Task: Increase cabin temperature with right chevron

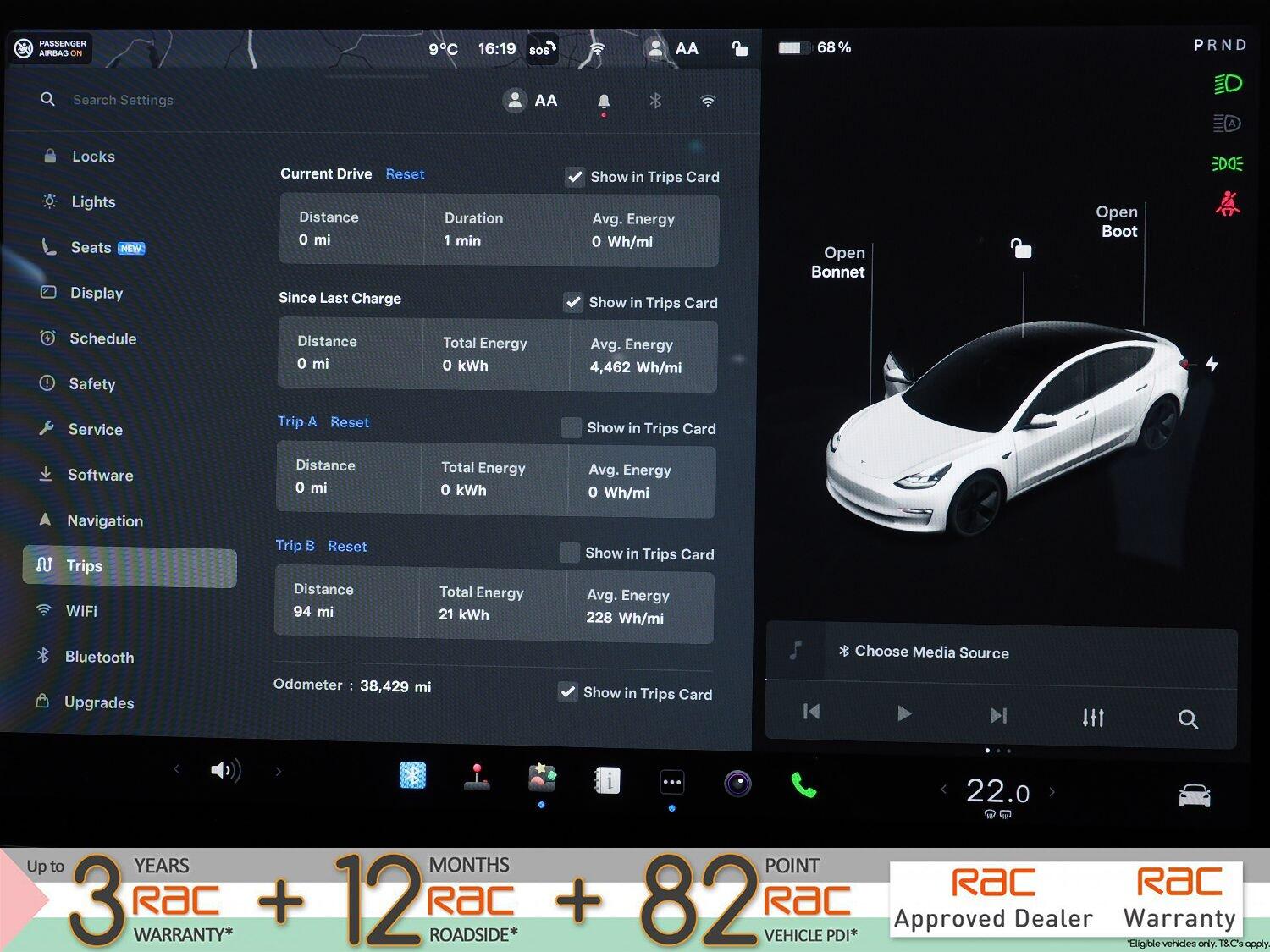Action: 1052,792
